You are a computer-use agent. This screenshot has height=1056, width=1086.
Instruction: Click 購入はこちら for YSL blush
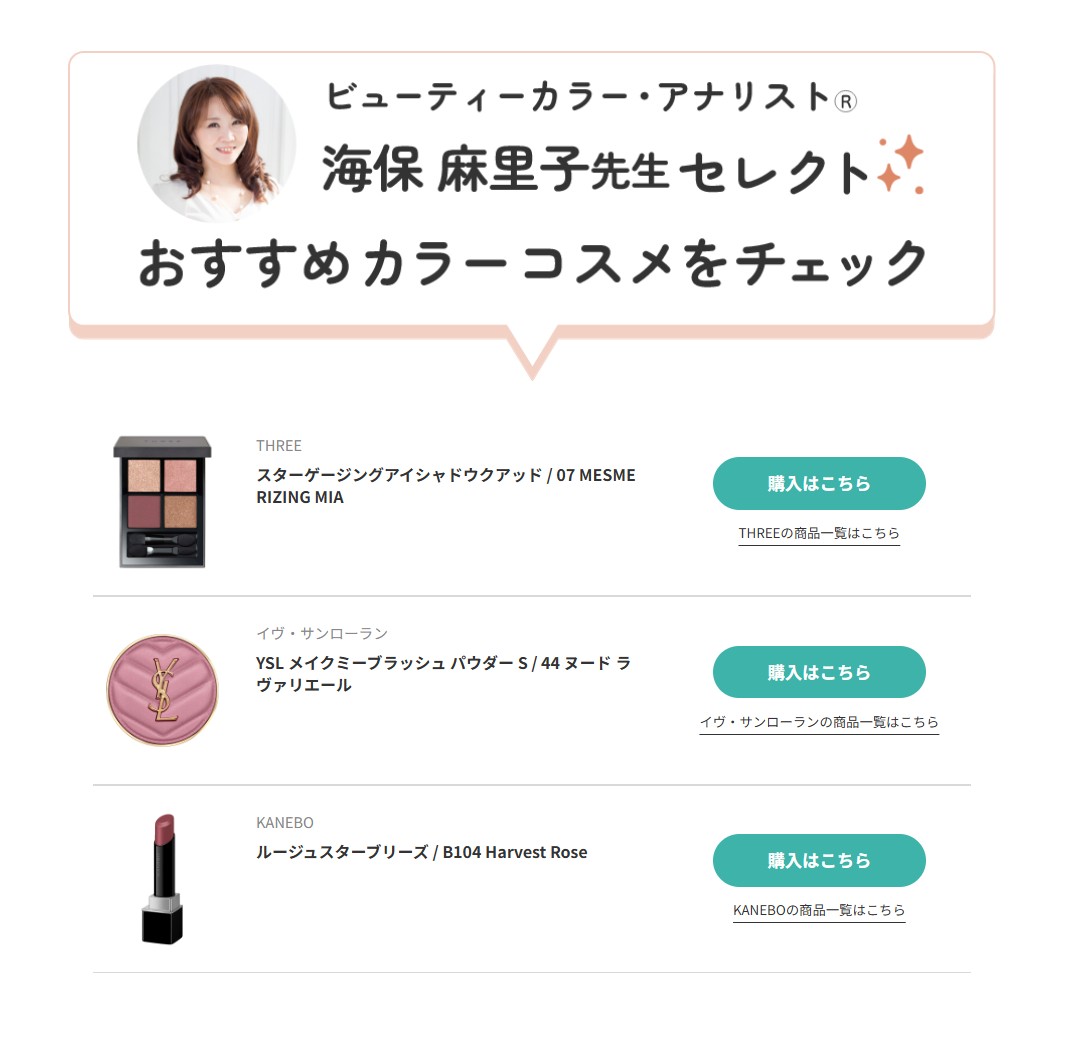[x=819, y=672]
